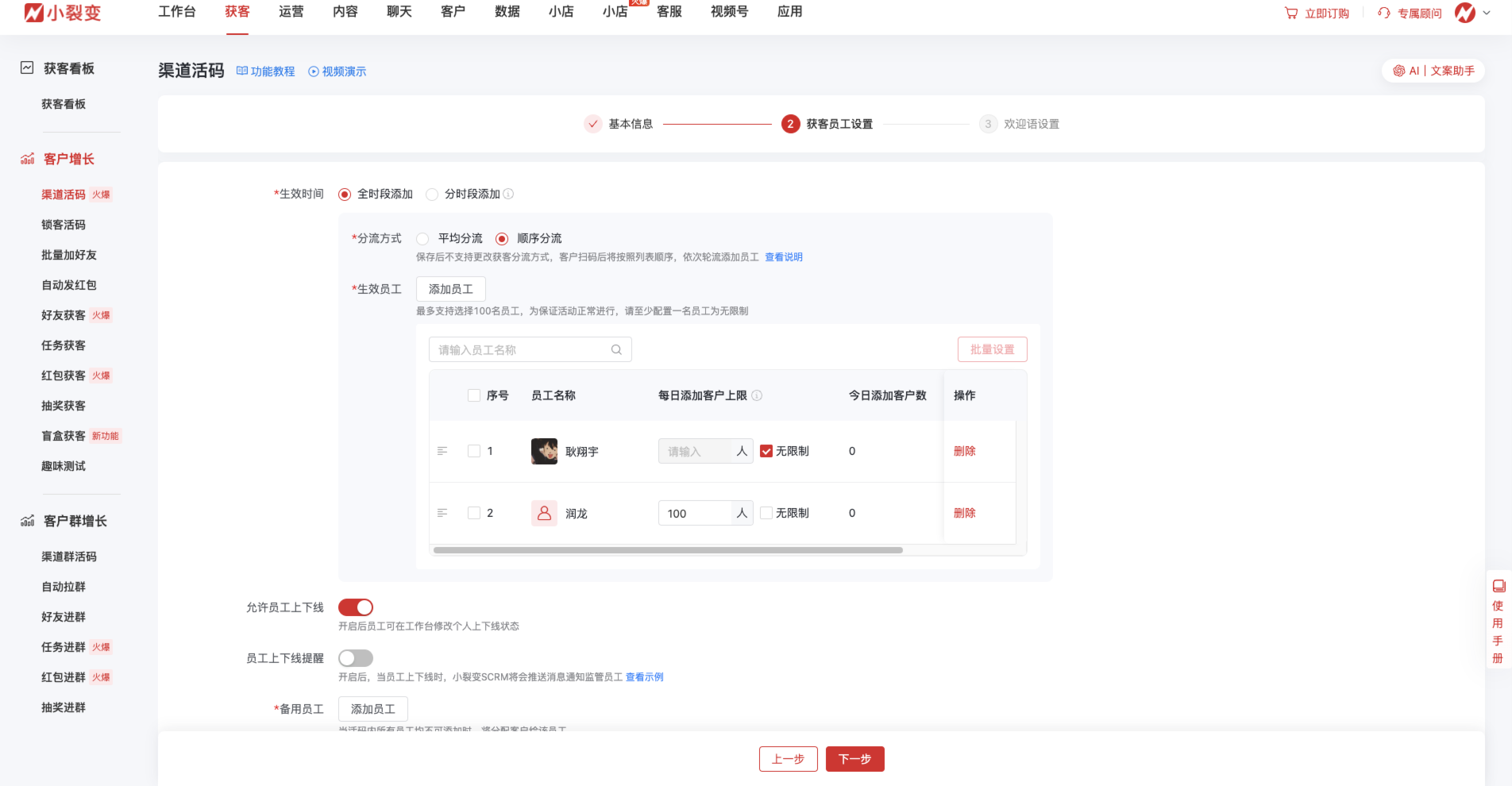Open 锁客活码 in the sidebar

pyautogui.click(x=64, y=225)
